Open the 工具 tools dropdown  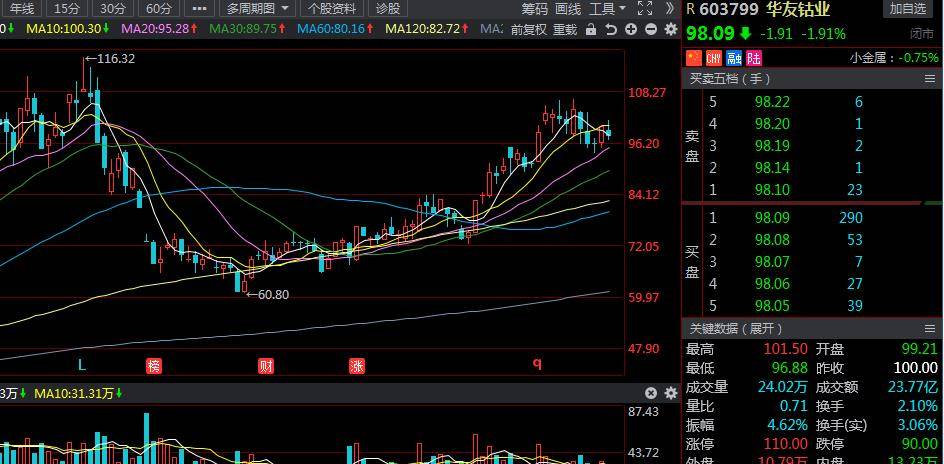click(607, 8)
